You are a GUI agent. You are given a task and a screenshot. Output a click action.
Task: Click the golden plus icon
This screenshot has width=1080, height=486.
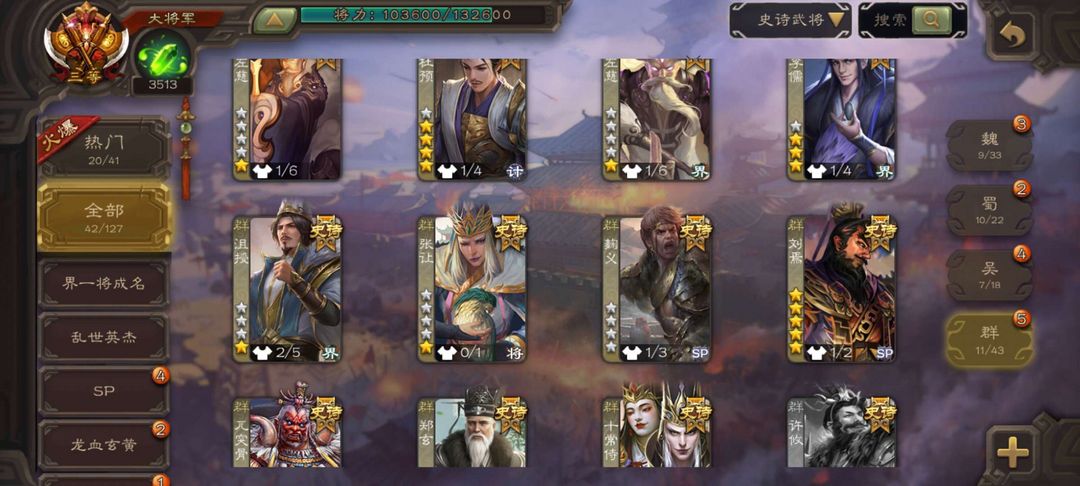(x=1012, y=452)
